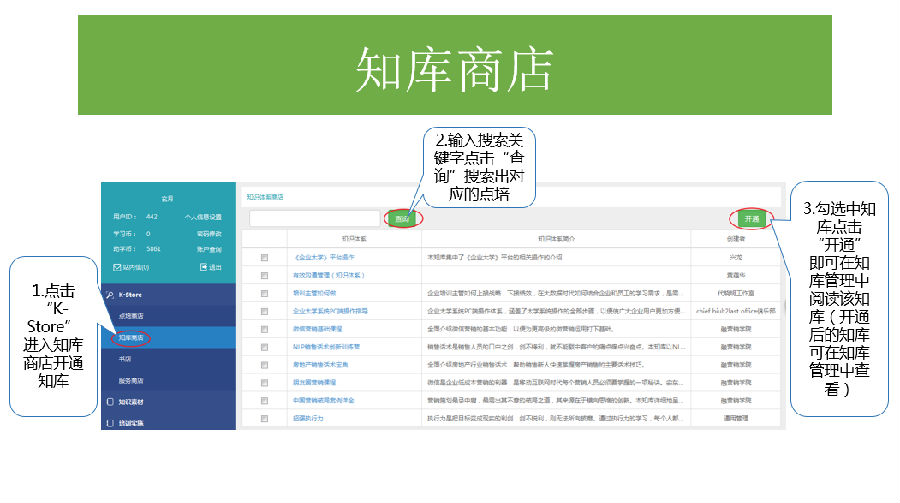
Task: Select 知库商店 in the sidebar
Action: click(x=168, y=338)
